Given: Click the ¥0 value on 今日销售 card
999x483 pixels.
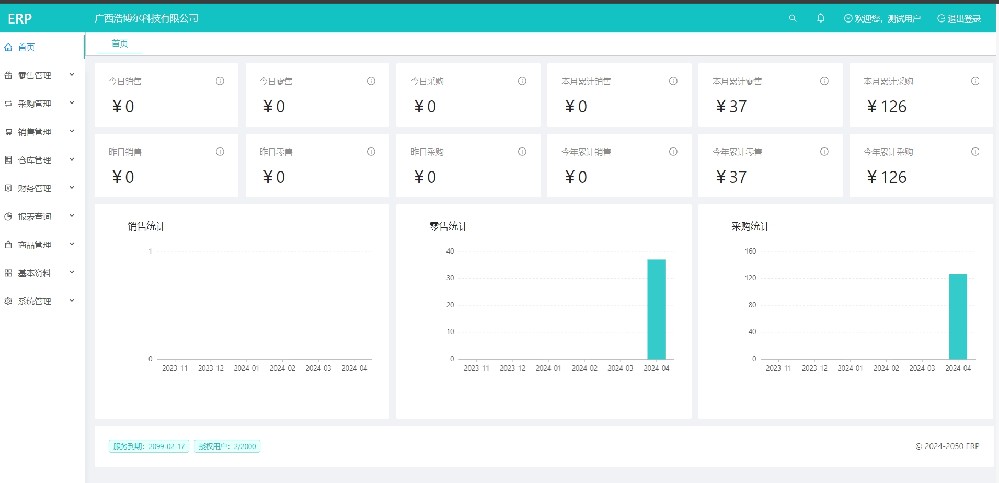Looking at the screenshot, I should pos(122,106).
